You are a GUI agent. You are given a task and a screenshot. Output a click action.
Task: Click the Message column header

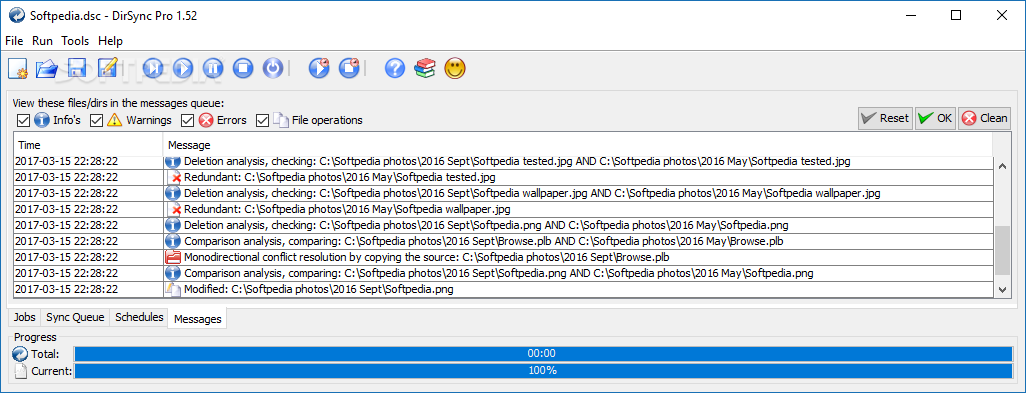578,145
